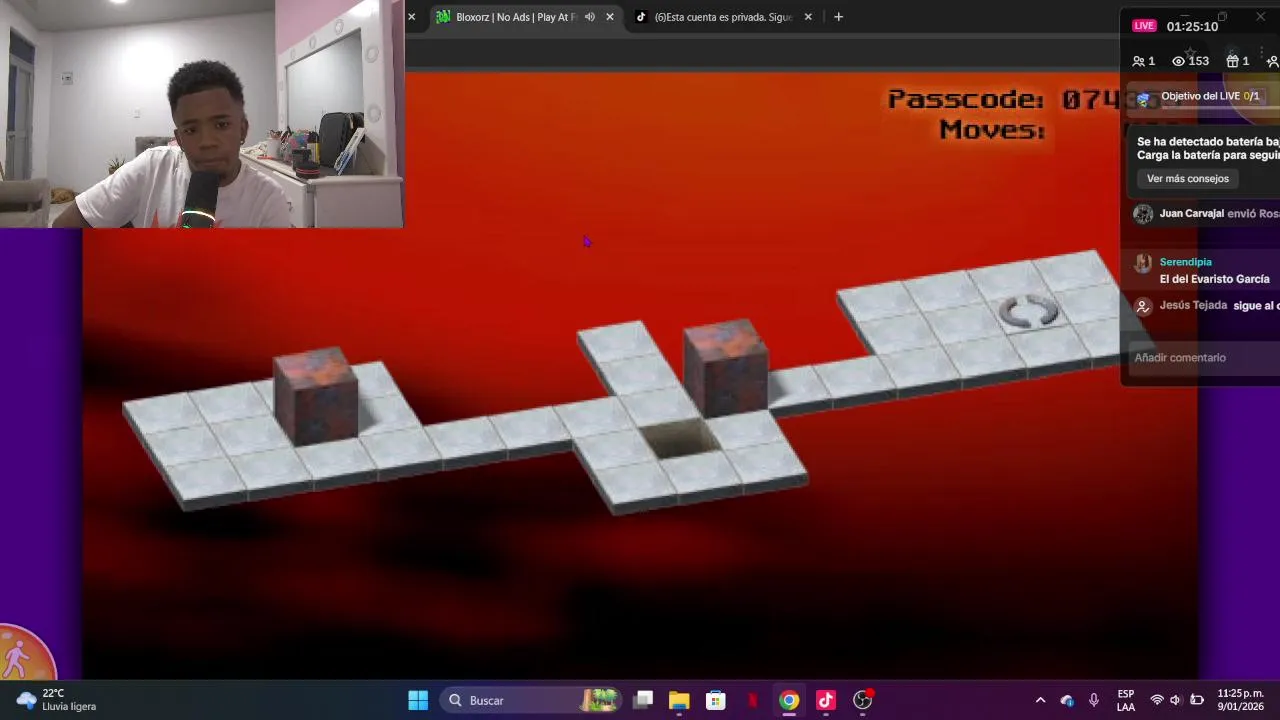Screen dimensions: 1280x720
Task: Click the Serendipia username
Action: (1185, 262)
